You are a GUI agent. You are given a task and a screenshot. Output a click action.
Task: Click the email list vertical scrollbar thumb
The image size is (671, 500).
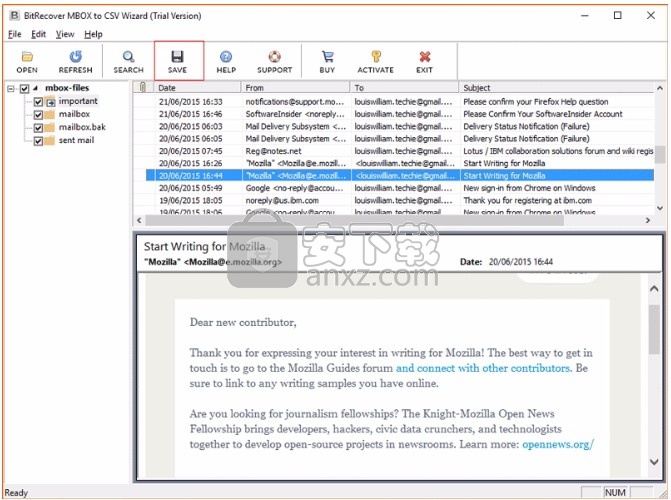[x=660, y=154]
